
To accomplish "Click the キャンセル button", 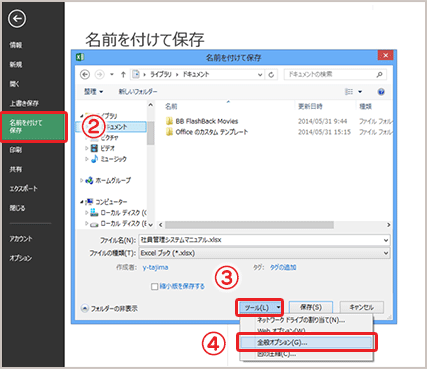I will 362,307.
